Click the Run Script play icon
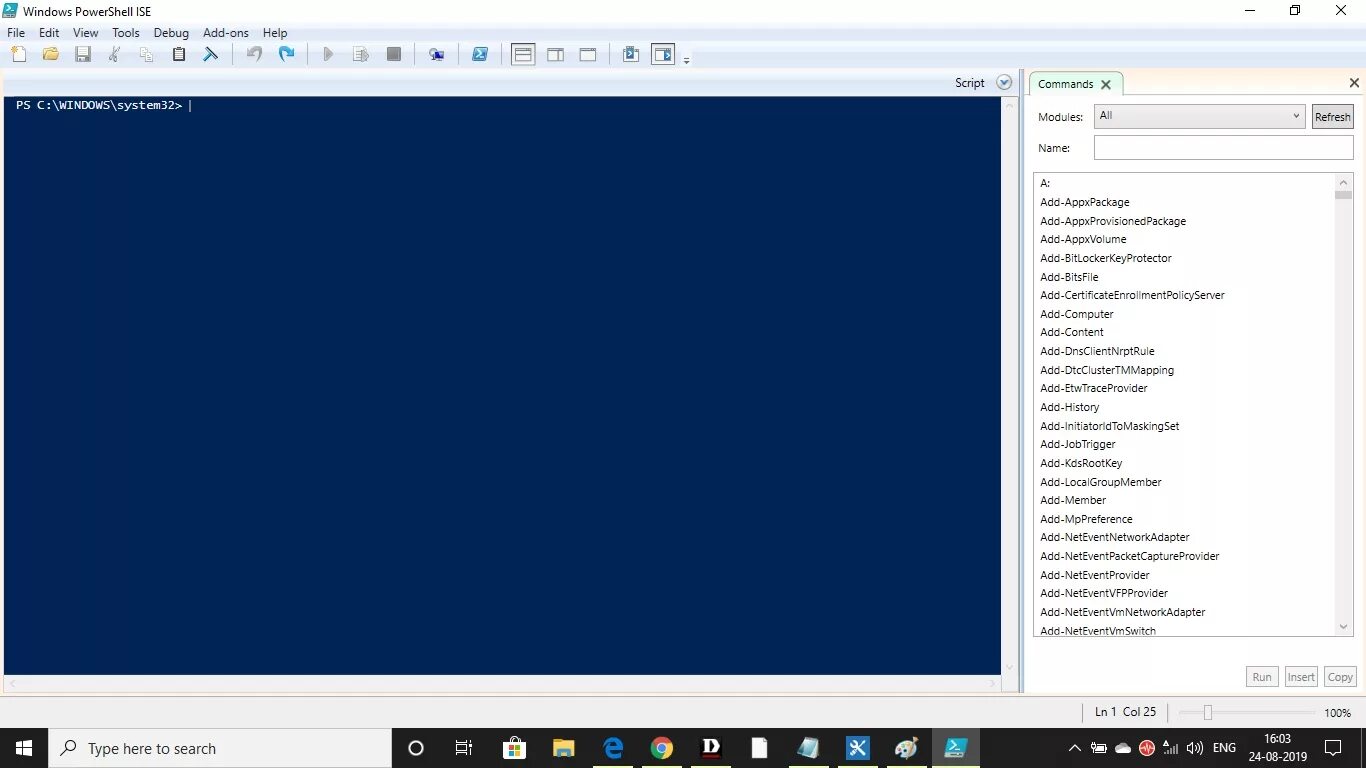 (x=328, y=55)
